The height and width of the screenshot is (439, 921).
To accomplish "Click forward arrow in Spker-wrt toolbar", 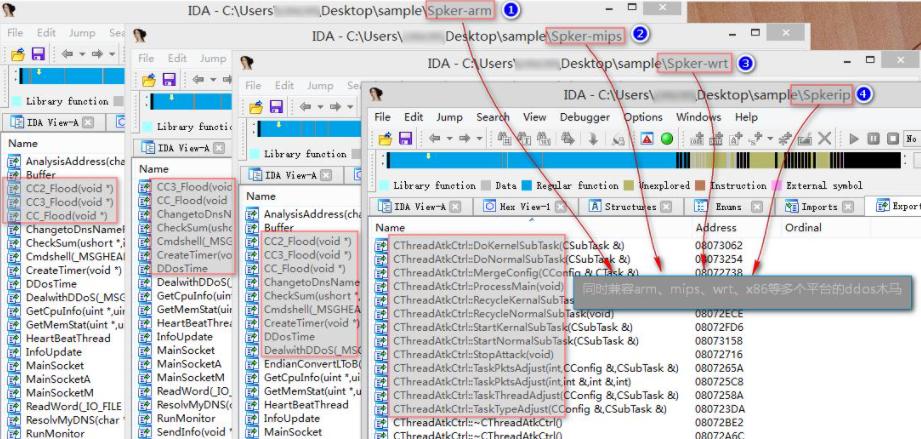I will pyautogui.click(x=335, y=106).
